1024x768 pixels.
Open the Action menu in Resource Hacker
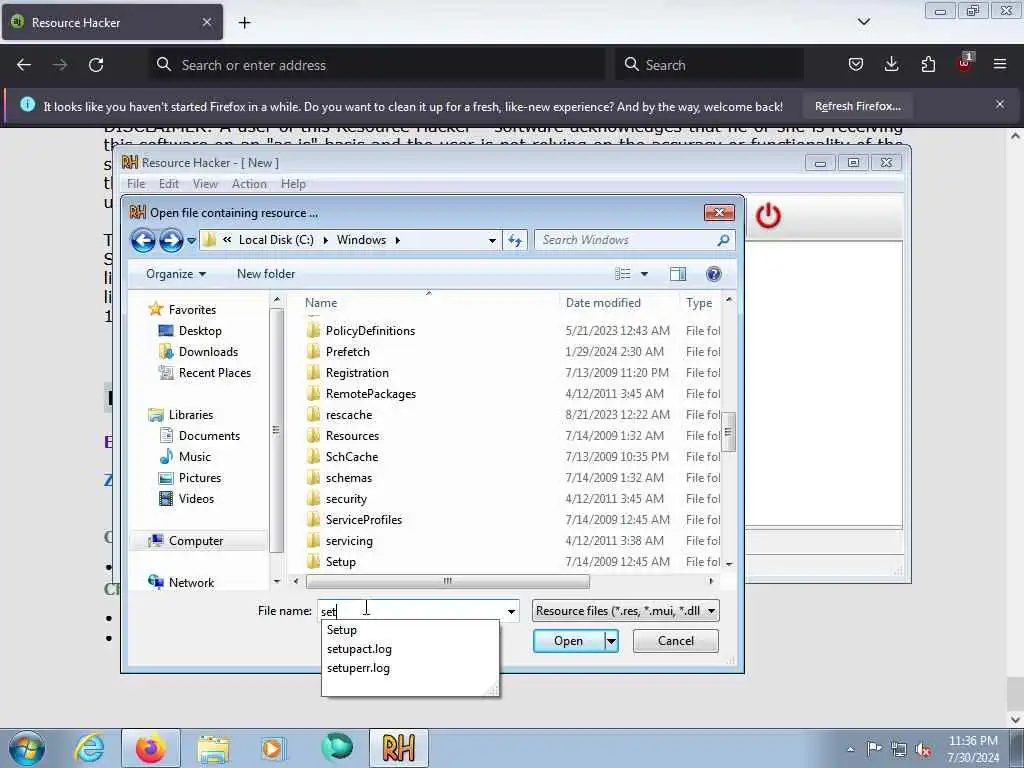click(249, 184)
